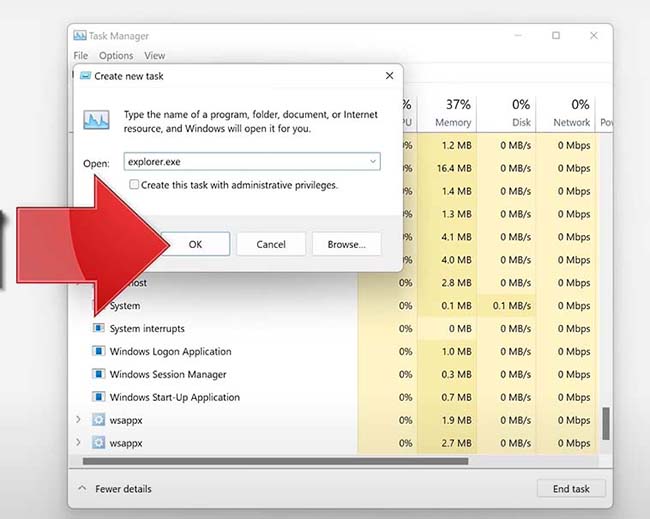Click the Browse... button

(x=347, y=244)
